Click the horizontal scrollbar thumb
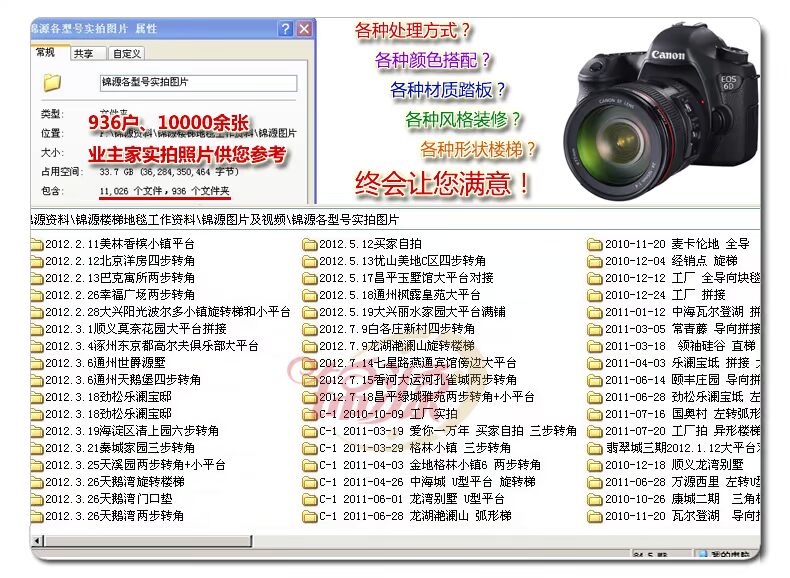 (148, 541)
